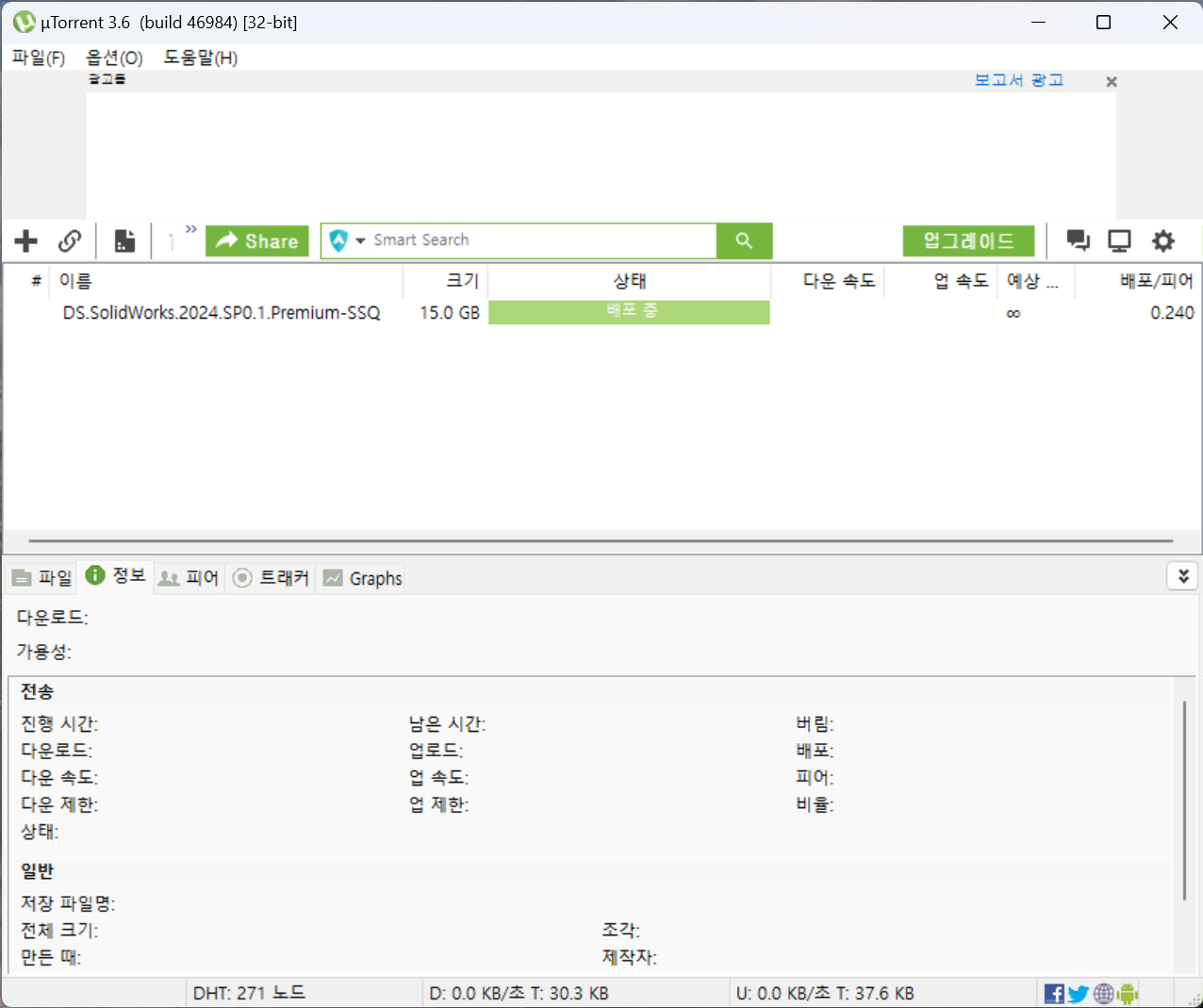Switch to the 파일 tab

tap(42, 578)
